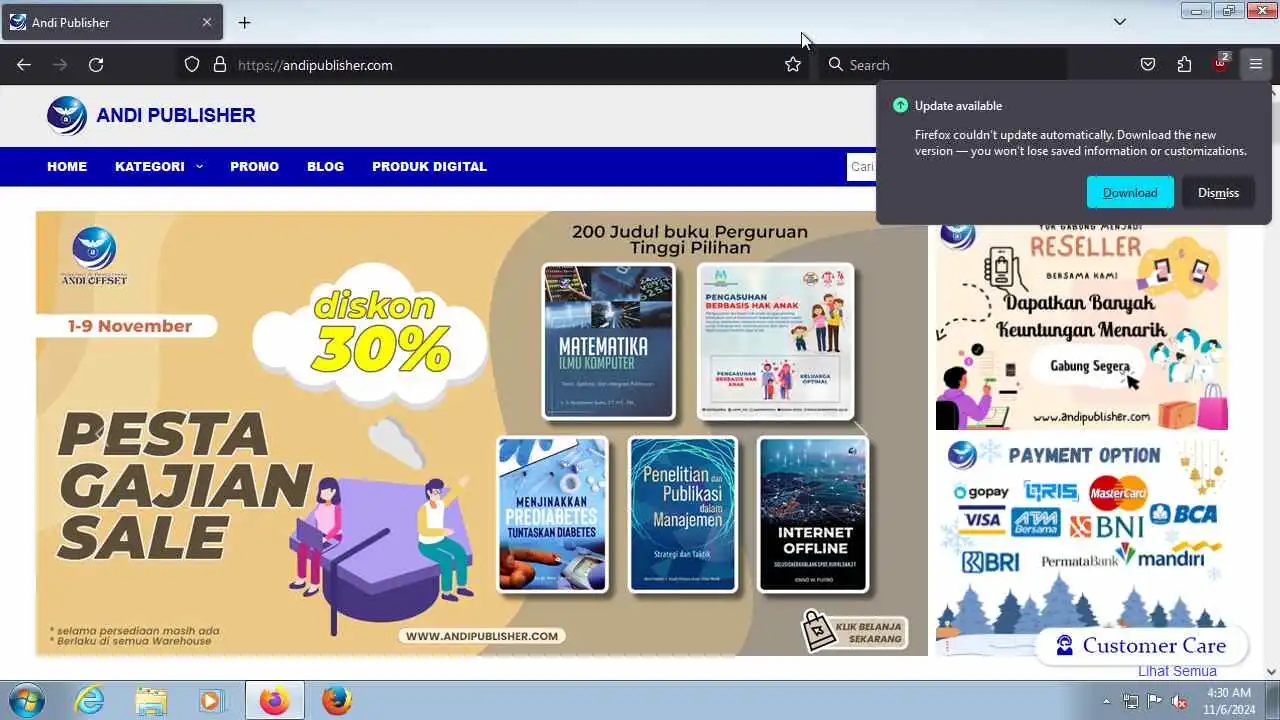
Task: Dismiss the Firefox update notification
Action: 1218,192
